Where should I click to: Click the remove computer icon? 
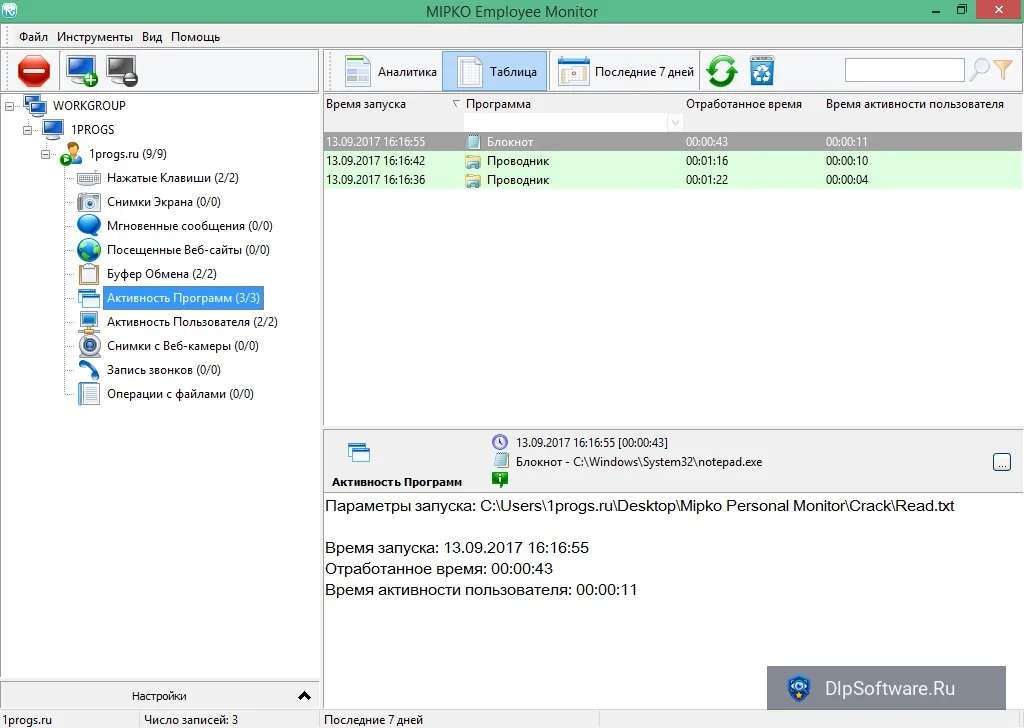pyautogui.click(x=121, y=71)
